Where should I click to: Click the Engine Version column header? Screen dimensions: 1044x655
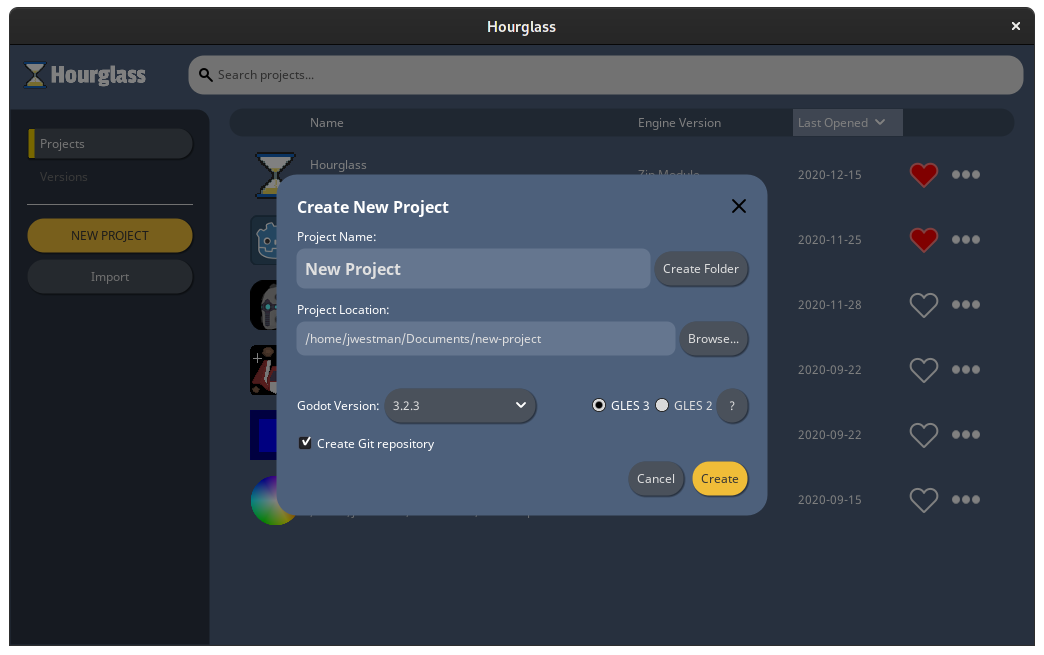click(679, 122)
